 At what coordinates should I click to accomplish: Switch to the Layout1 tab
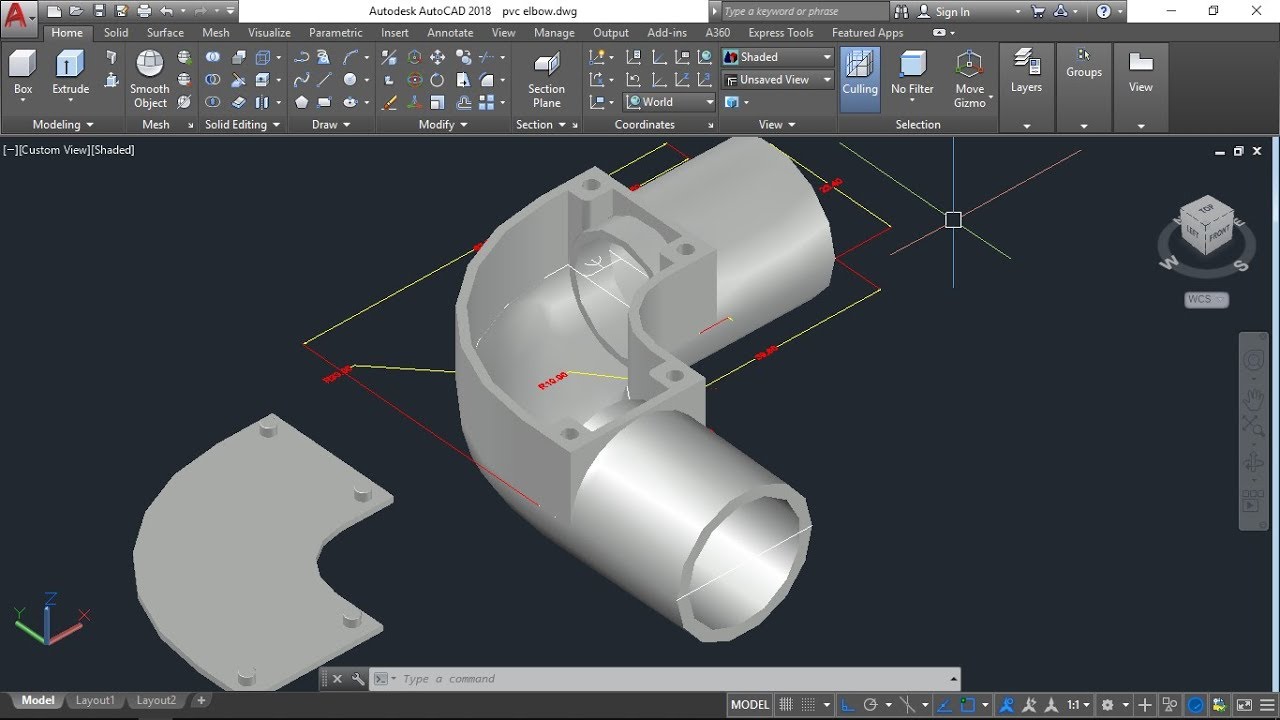(x=95, y=701)
